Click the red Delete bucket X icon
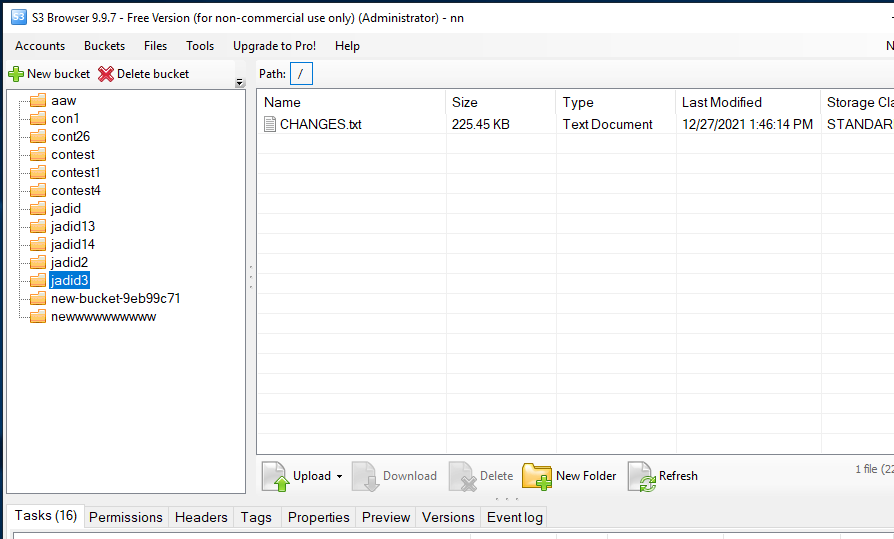 (x=106, y=74)
